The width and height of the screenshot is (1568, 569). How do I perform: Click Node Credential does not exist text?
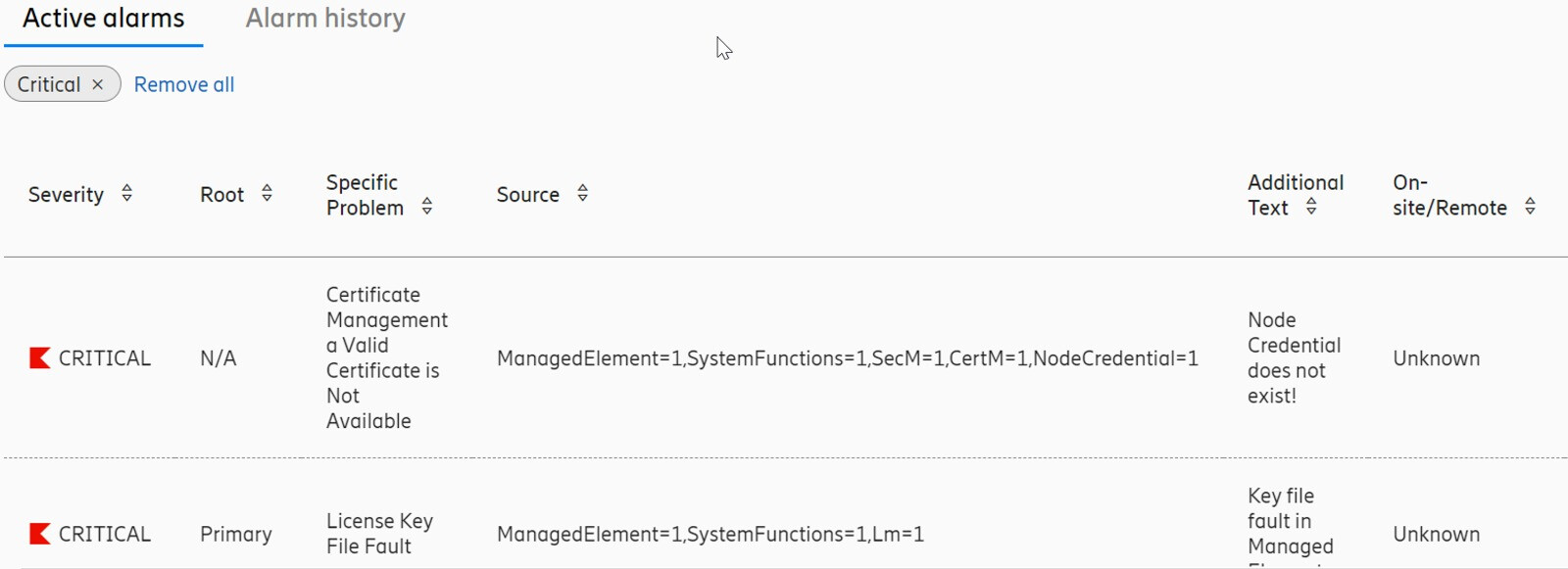point(1294,358)
